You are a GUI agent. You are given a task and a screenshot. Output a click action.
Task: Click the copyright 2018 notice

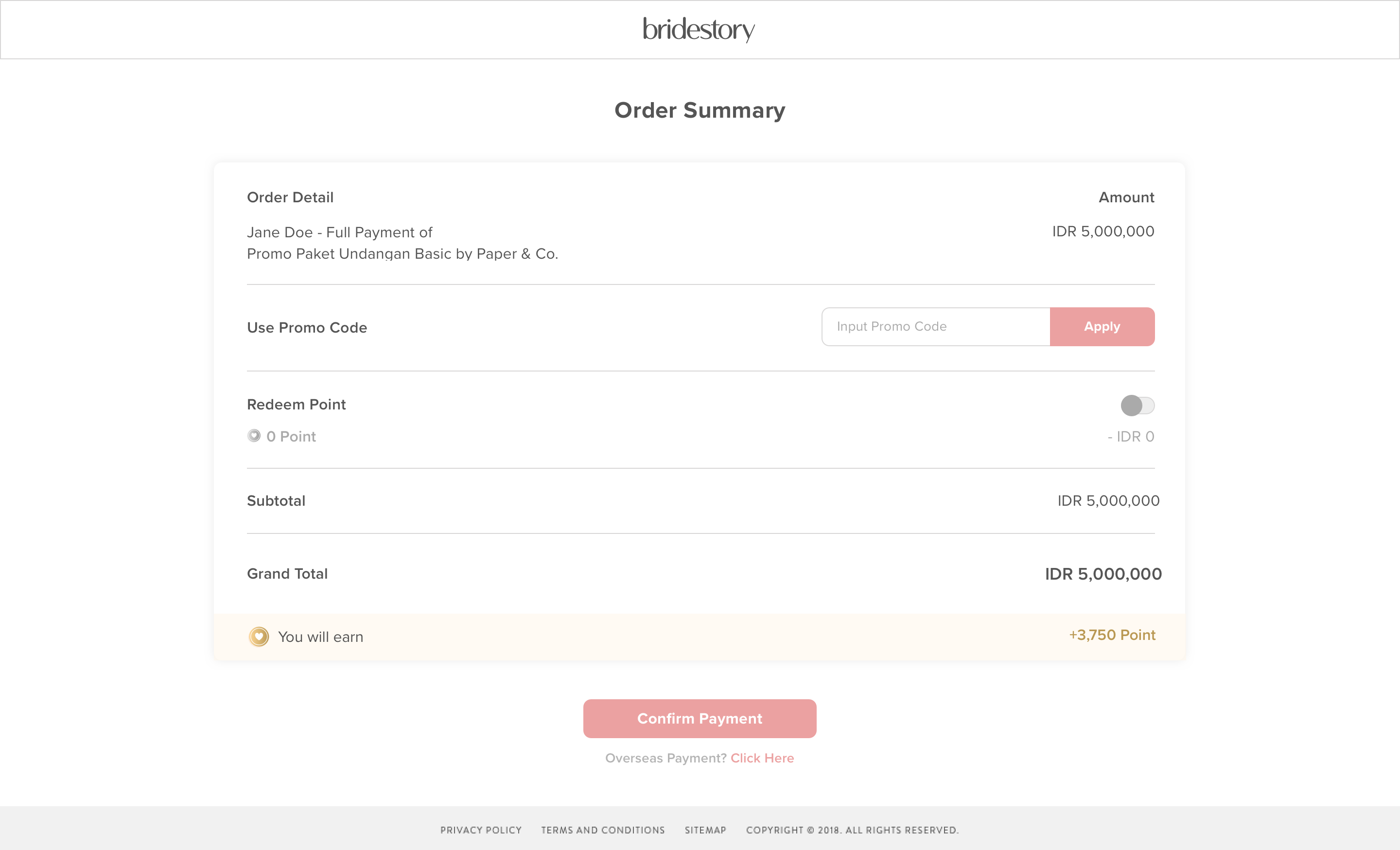852,830
